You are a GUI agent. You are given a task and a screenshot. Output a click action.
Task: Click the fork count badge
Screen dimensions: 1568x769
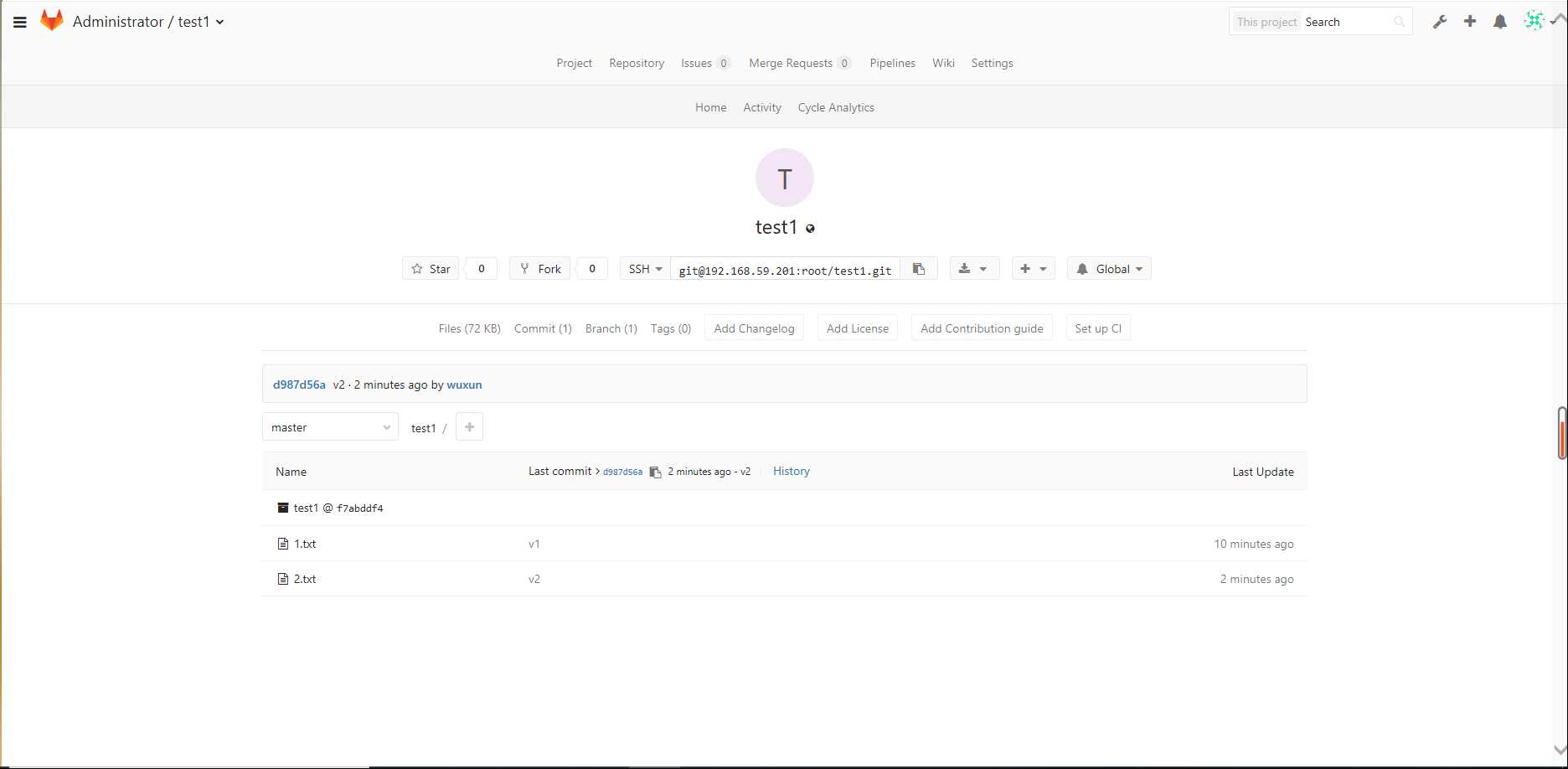592,269
